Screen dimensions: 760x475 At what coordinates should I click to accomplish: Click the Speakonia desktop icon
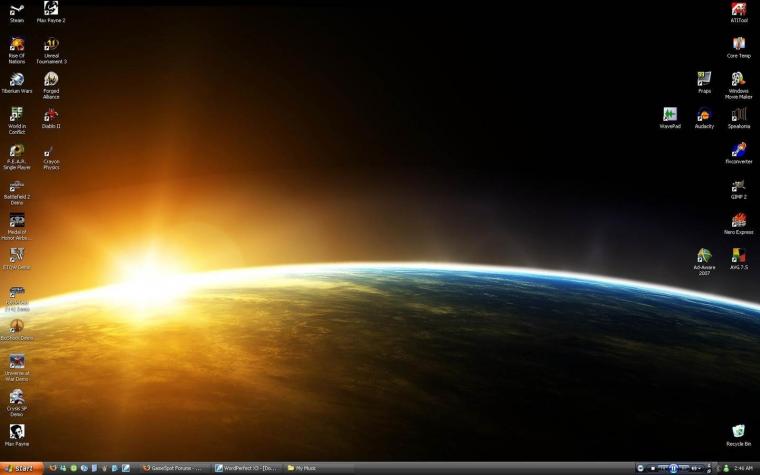739,118
